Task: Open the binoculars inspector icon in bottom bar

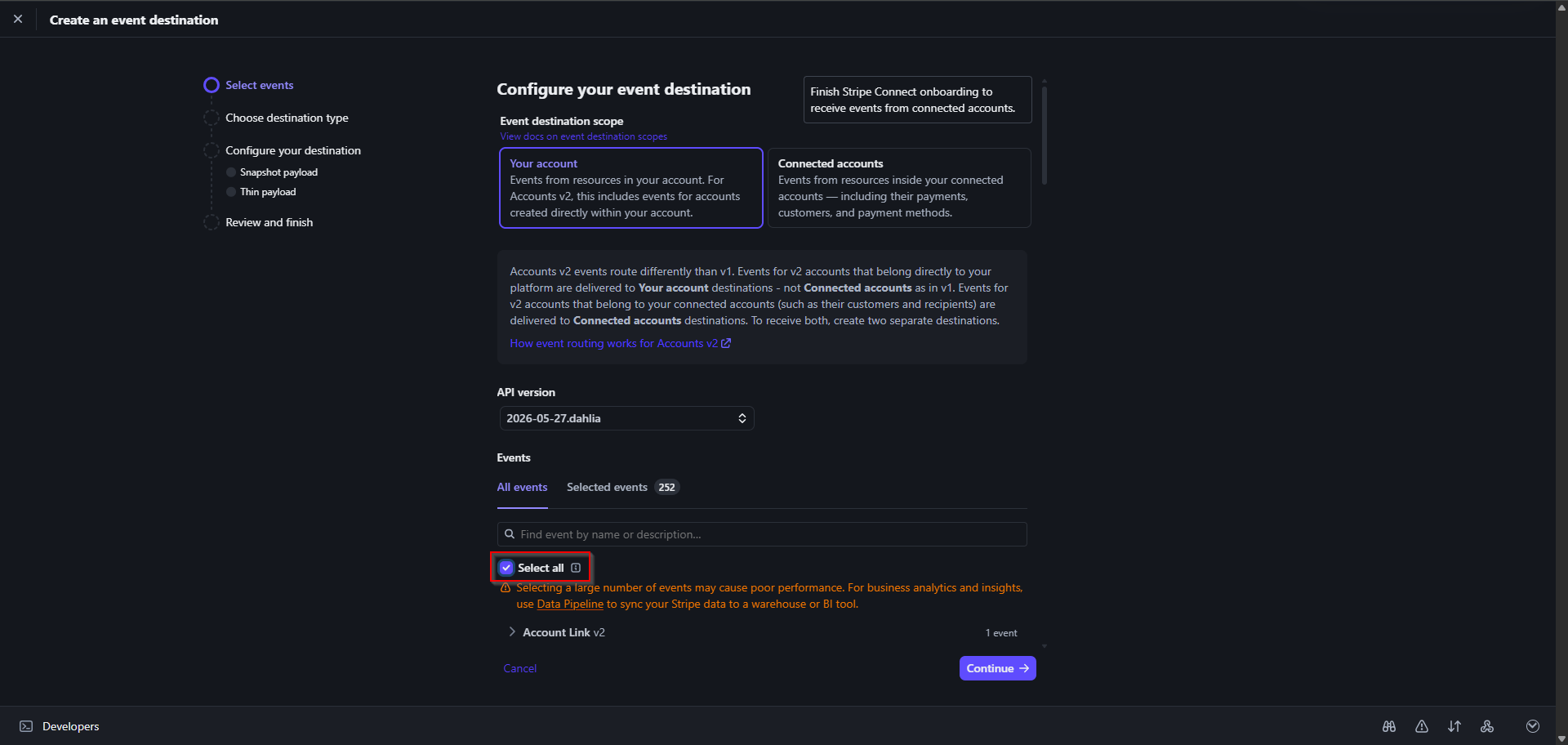Action: click(x=1389, y=726)
